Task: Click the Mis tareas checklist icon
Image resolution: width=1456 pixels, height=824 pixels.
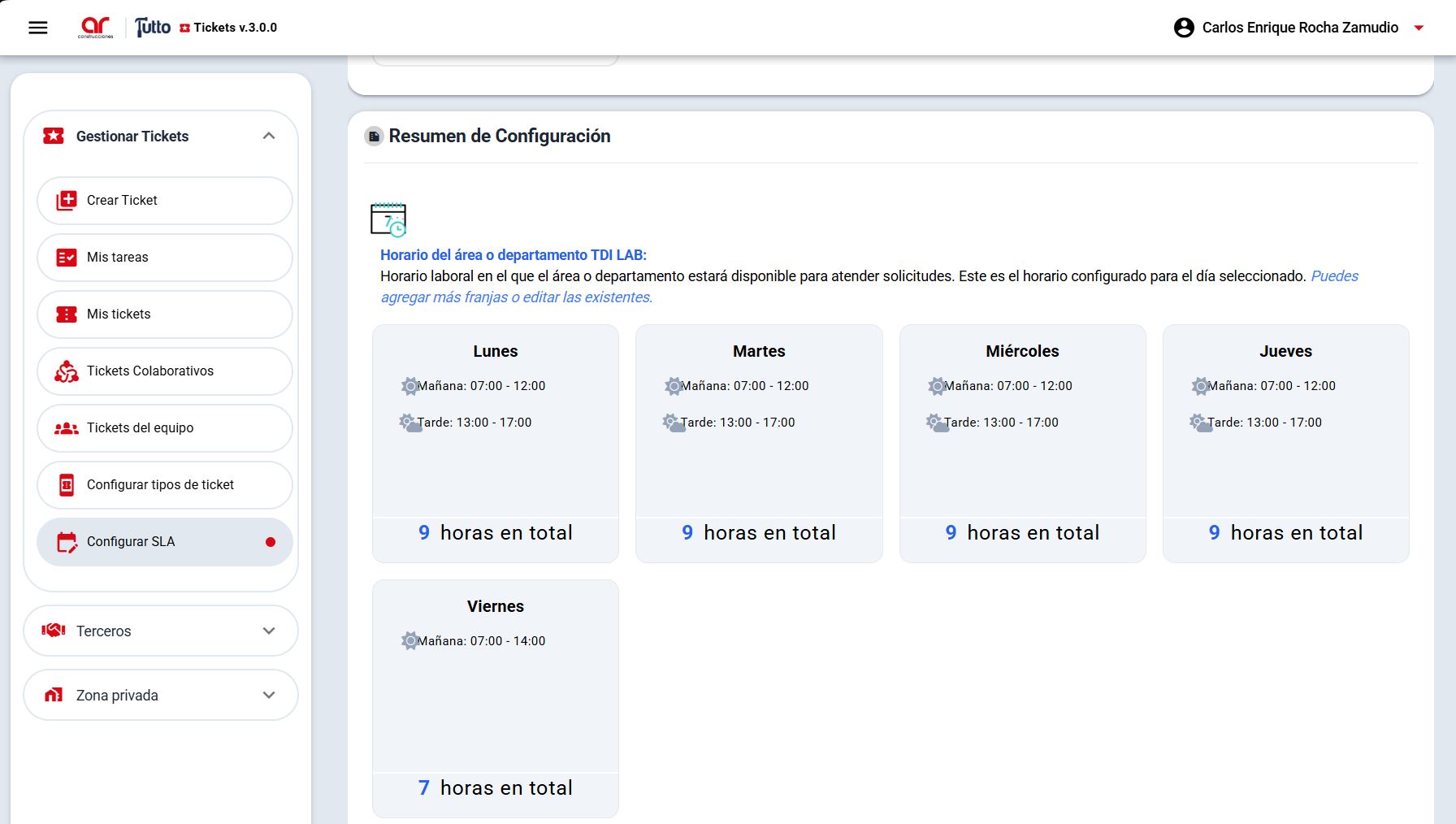Action: [66, 258]
